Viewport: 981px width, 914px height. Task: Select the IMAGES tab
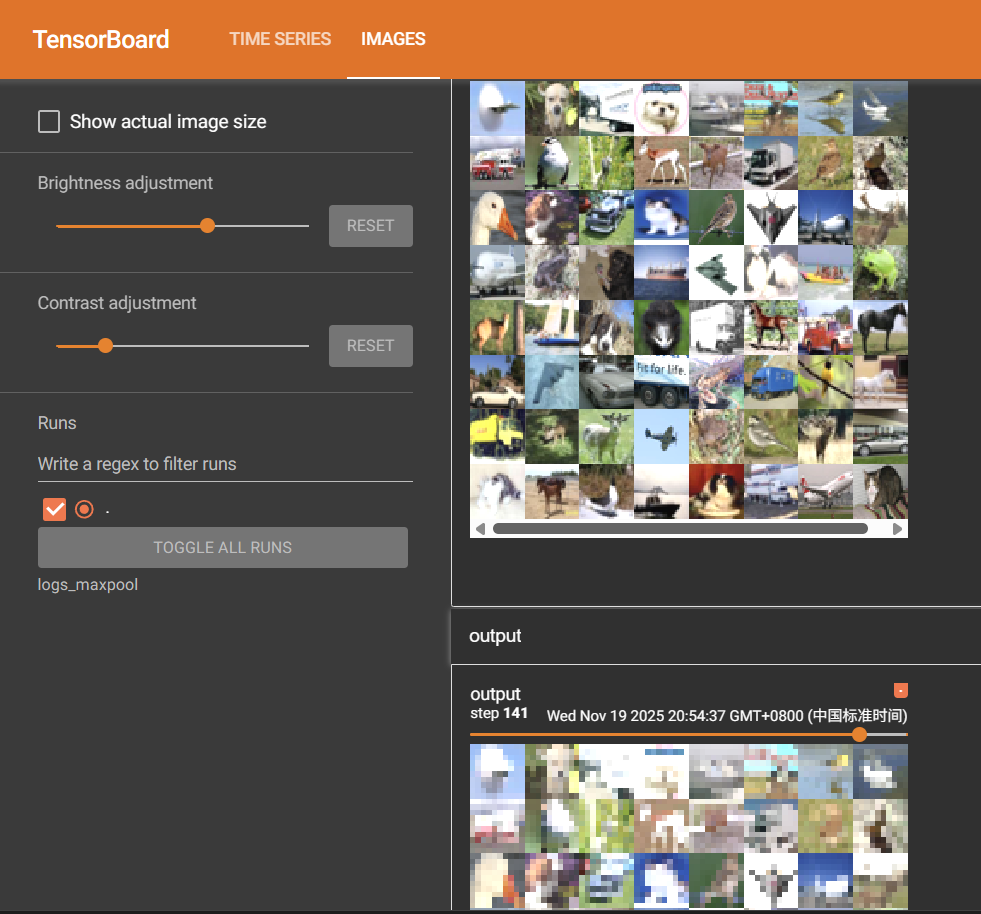393,39
